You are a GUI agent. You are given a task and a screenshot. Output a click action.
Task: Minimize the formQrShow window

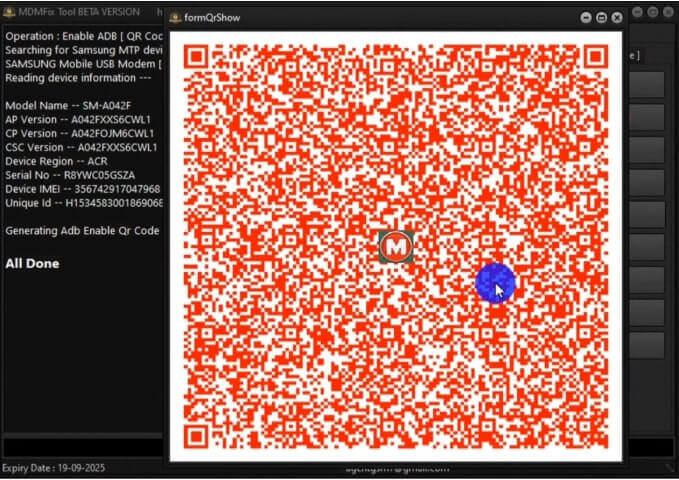(x=585, y=18)
